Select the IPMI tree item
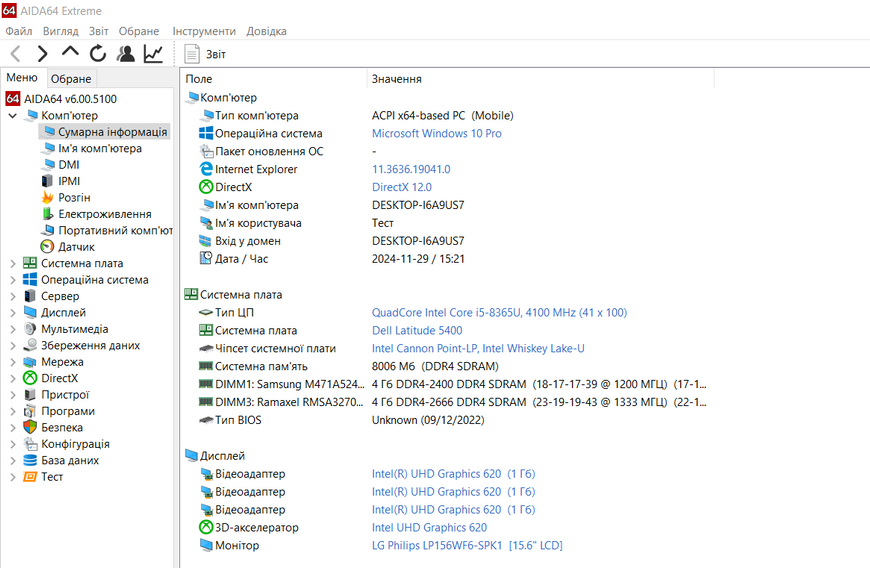This screenshot has width=870, height=568. [x=69, y=181]
